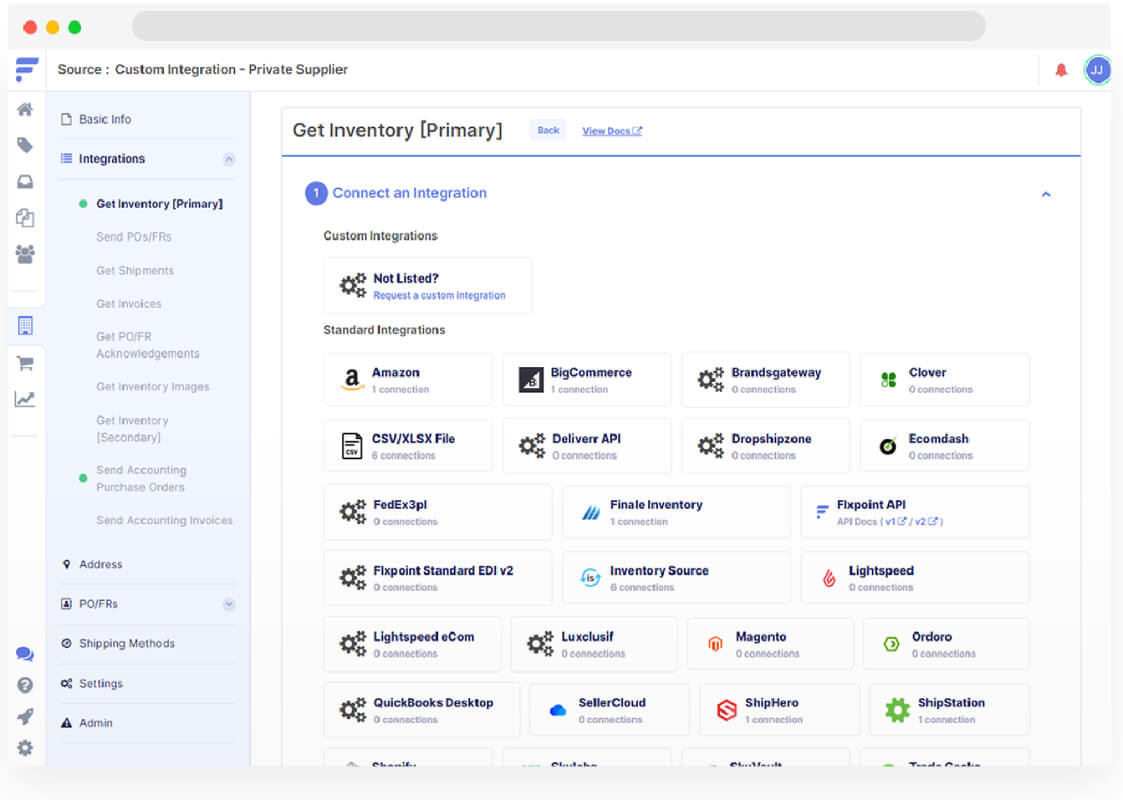1123x800 pixels.
Task: Select the BigCommerce integration card
Action: click(x=587, y=380)
